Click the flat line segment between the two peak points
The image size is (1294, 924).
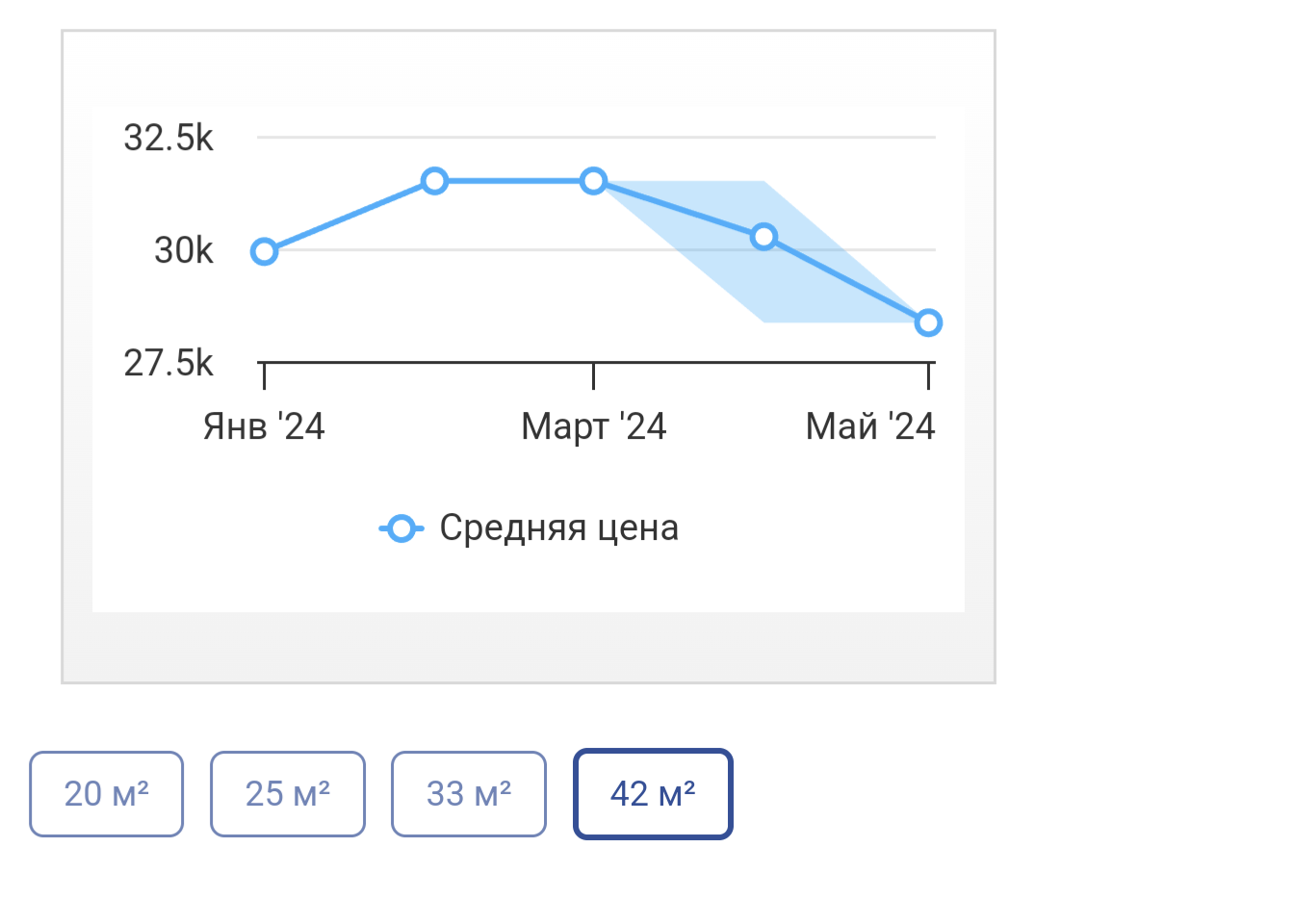[x=514, y=181]
